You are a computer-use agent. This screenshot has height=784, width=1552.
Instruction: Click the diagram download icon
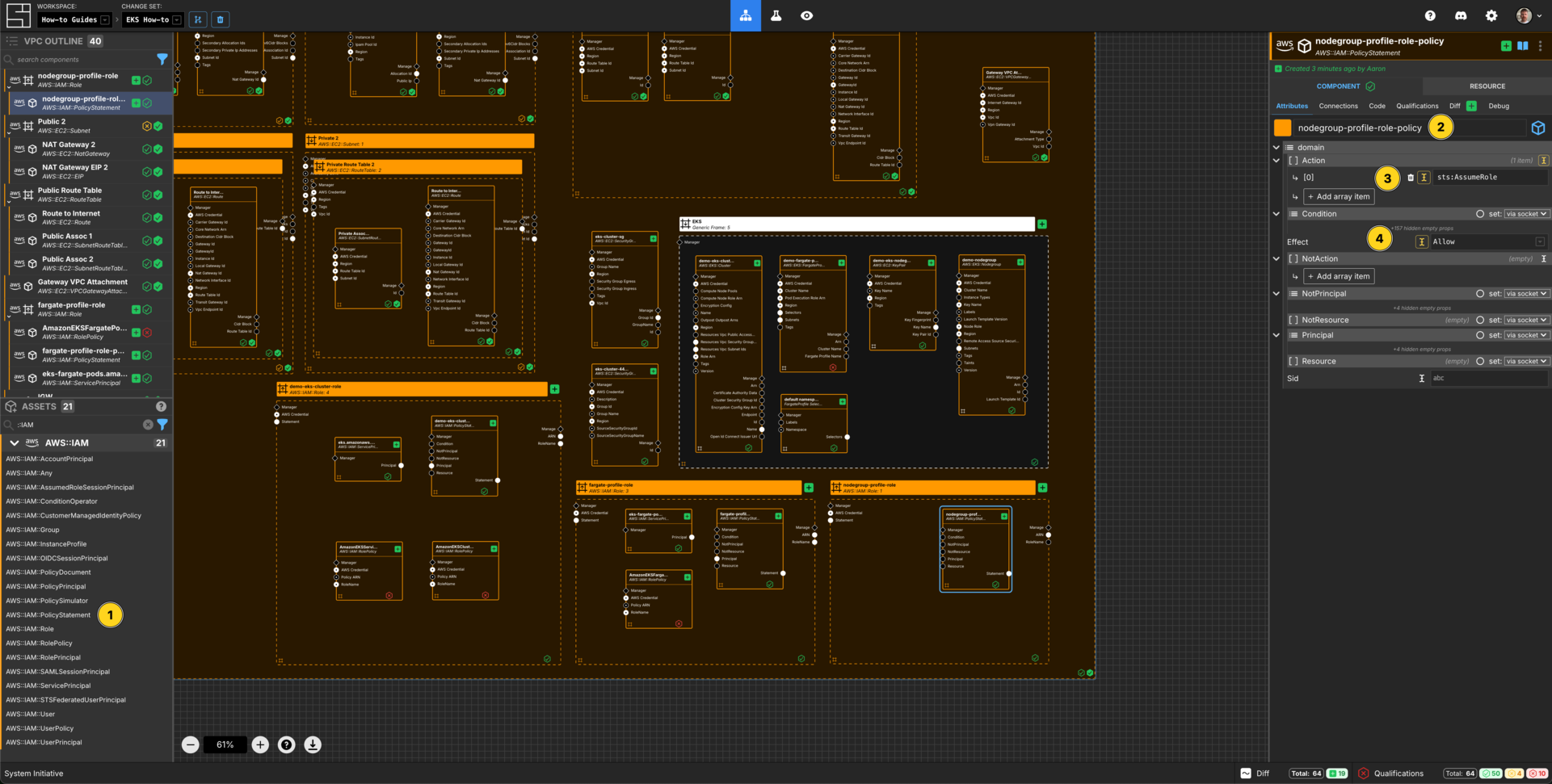pyautogui.click(x=313, y=744)
